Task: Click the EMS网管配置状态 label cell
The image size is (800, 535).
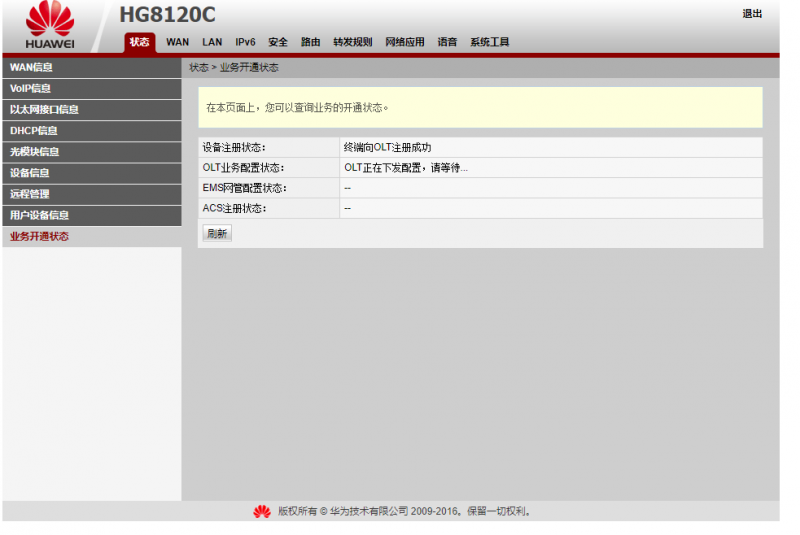Action: tap(269, 188)
